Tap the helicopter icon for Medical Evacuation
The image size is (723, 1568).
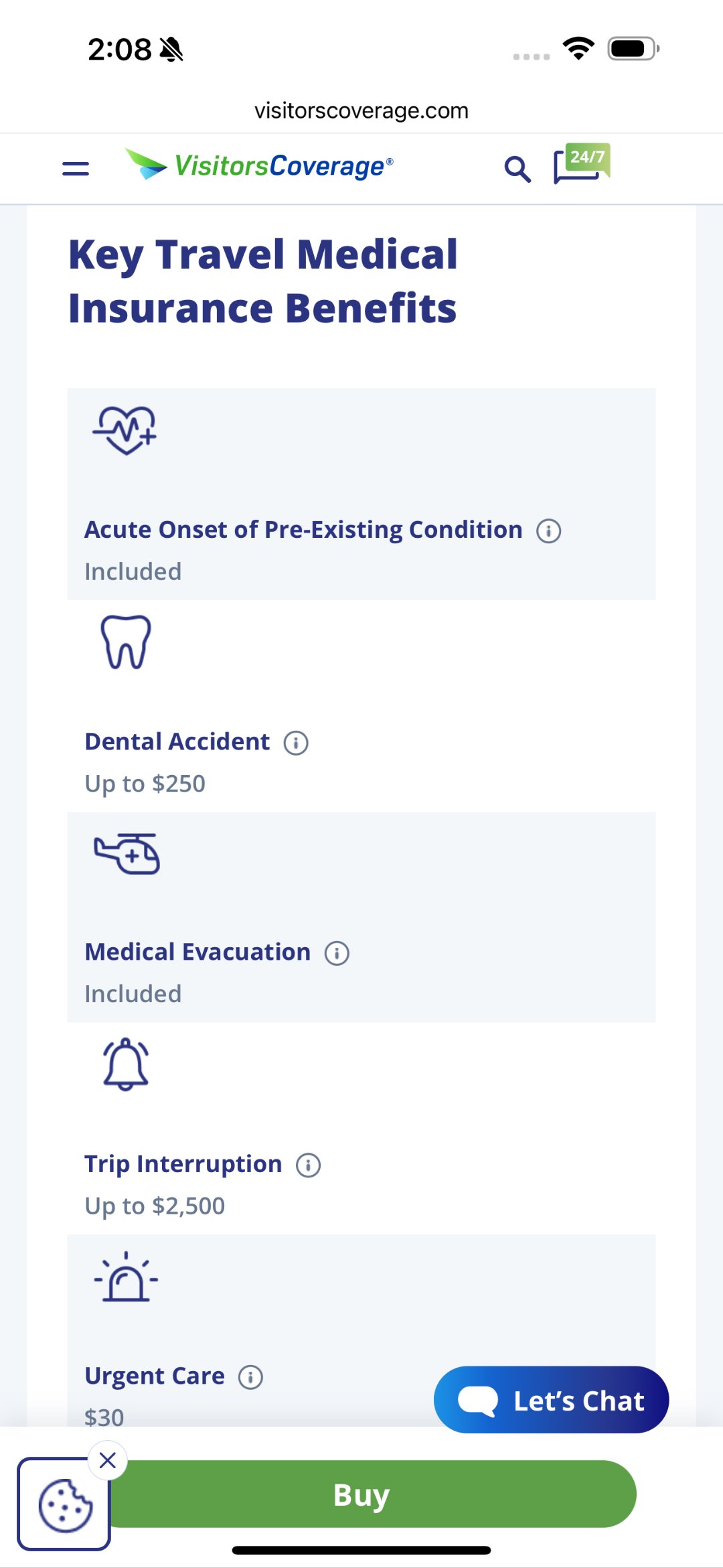pos(127,853)
